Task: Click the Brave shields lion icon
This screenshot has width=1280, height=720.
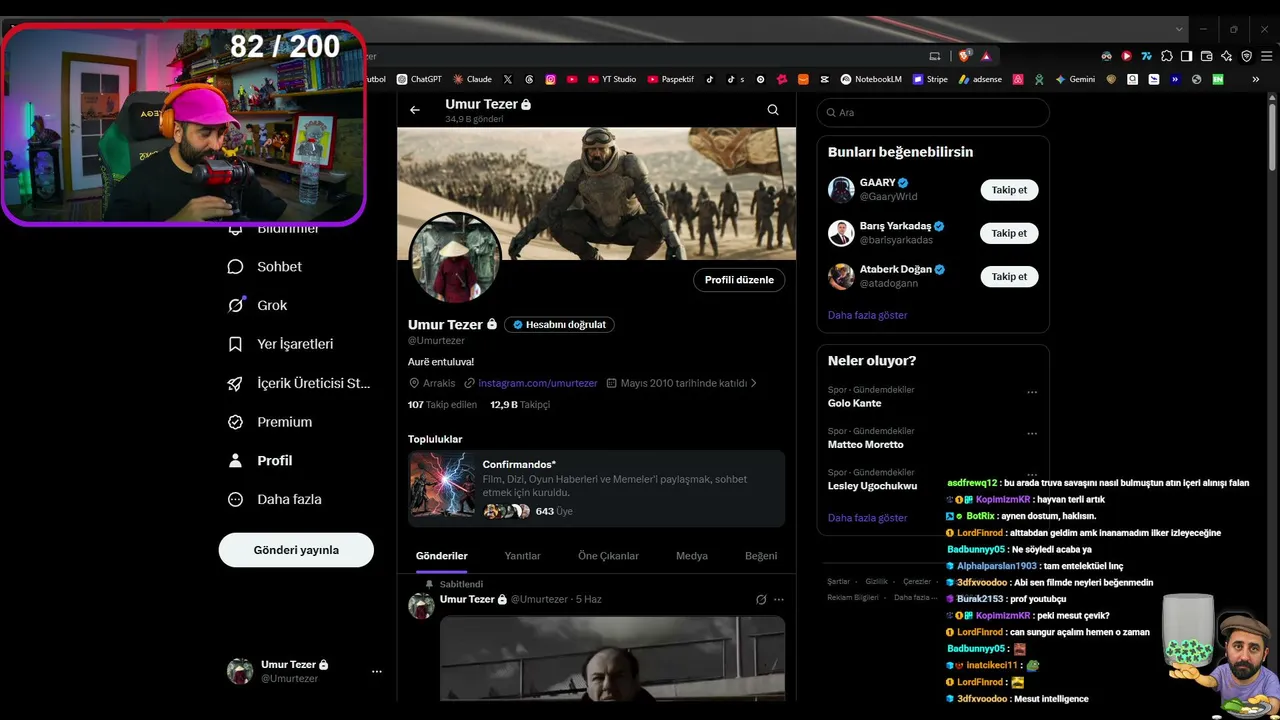Action: [x=965, y=56]
